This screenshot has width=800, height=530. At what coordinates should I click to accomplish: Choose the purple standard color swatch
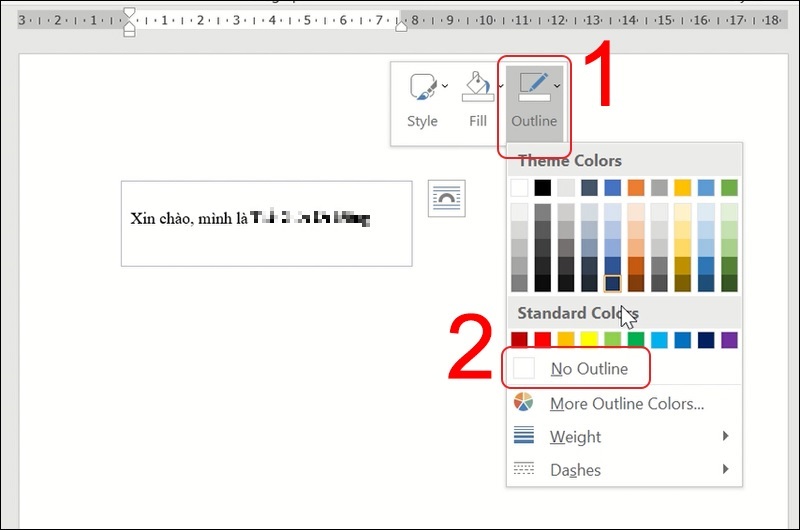tap(729, 340)
